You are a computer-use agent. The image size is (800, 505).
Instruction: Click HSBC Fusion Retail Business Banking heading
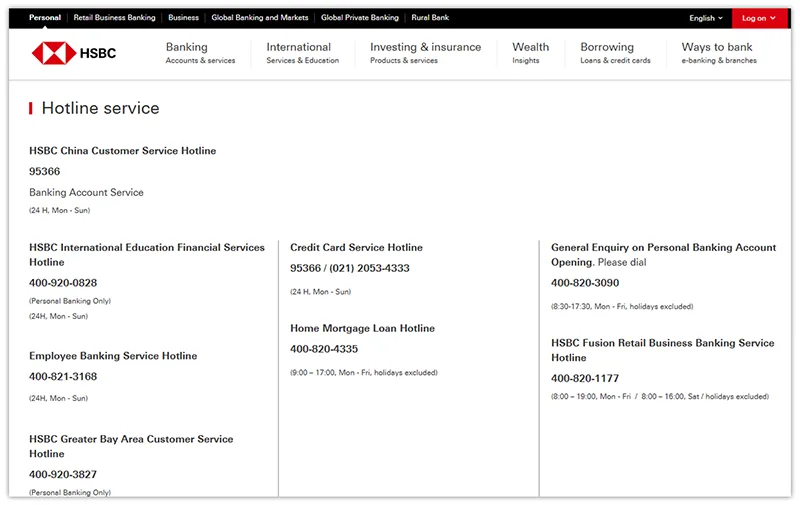tap(662, 350)
